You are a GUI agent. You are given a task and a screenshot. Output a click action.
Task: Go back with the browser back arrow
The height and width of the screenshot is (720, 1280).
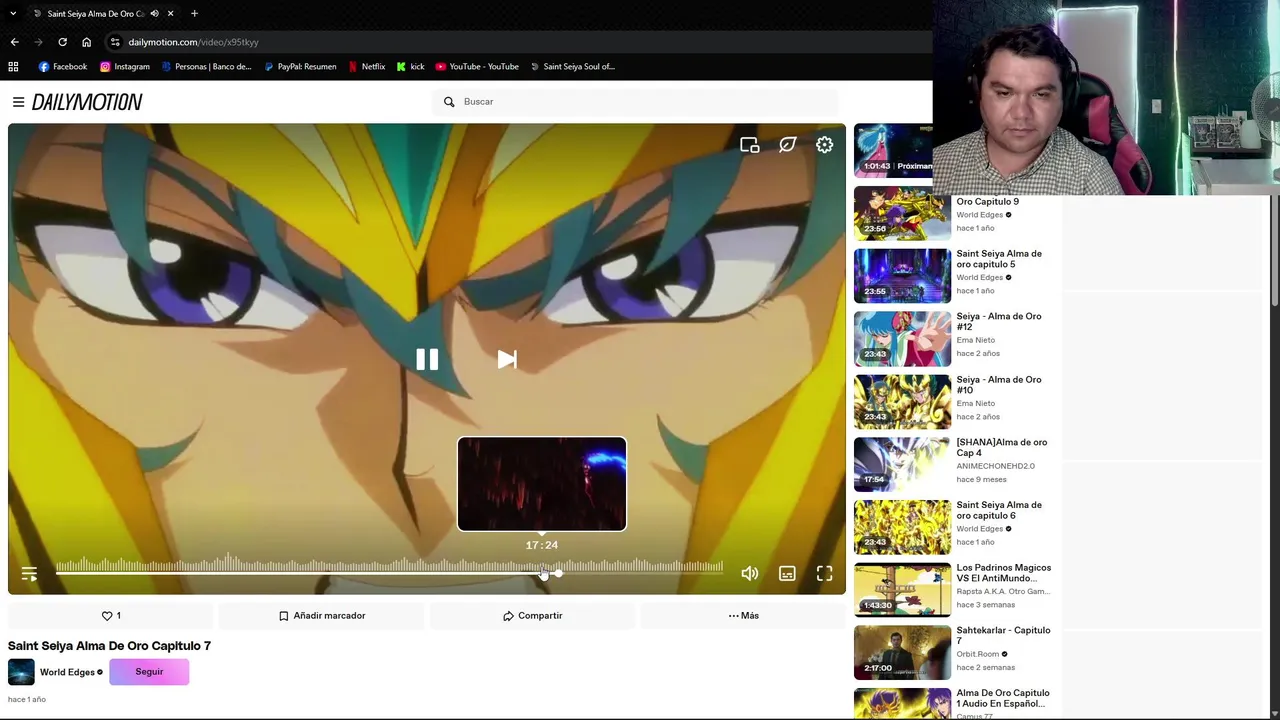point(14,42)
